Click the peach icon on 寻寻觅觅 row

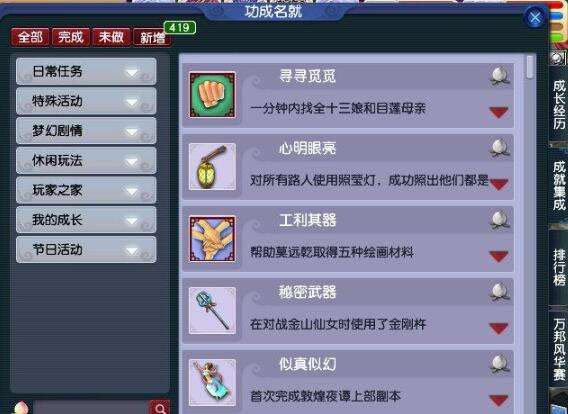(500, 75)
